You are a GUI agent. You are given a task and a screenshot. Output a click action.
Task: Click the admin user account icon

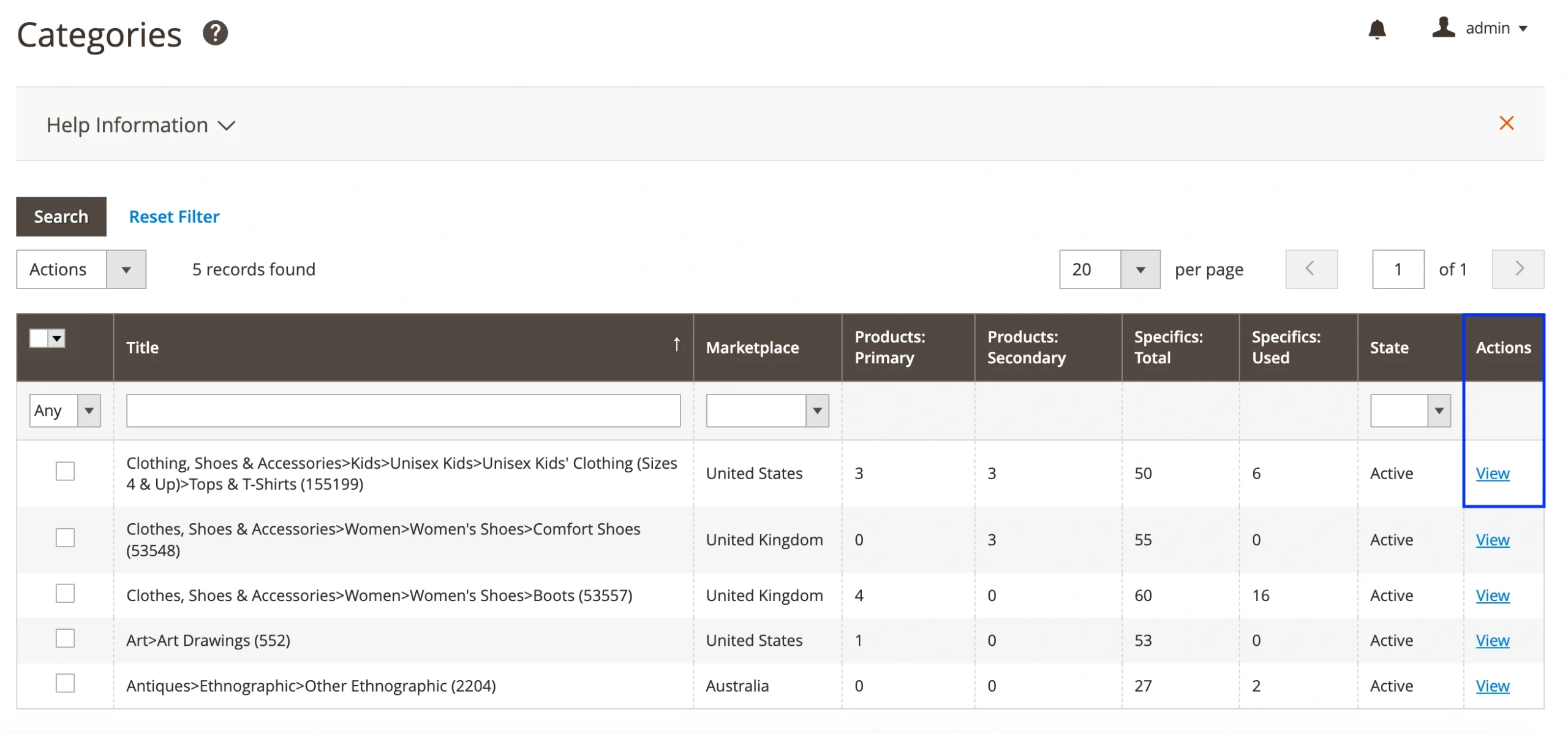(1442, 28)
